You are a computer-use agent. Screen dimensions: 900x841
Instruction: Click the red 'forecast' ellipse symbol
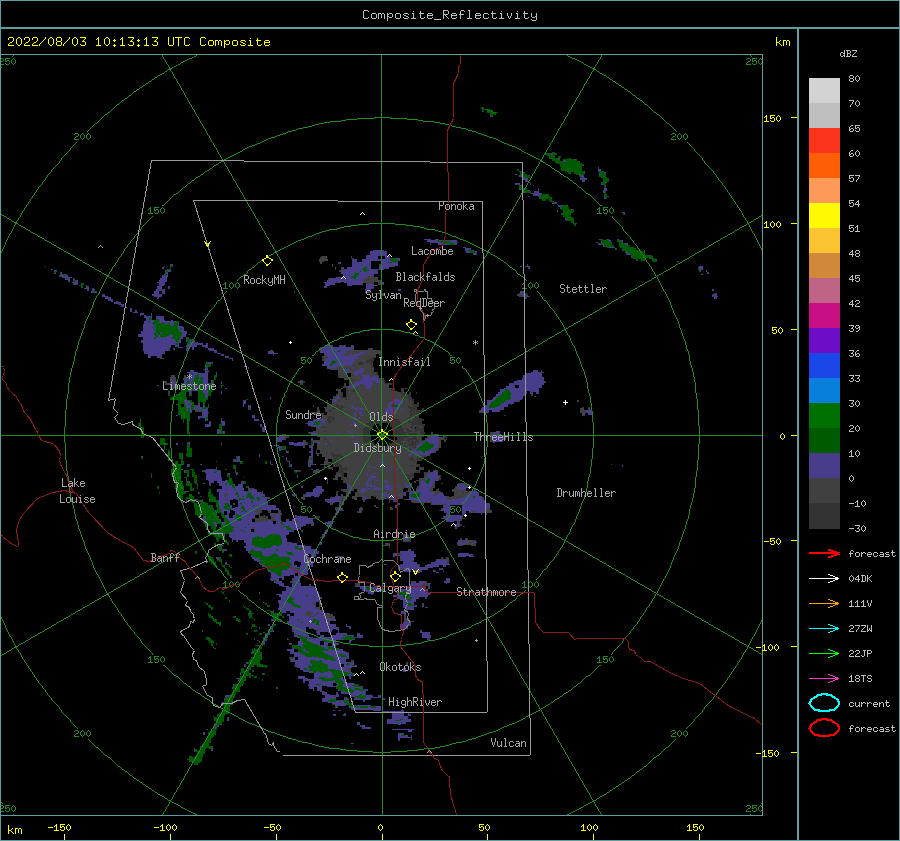(x=824, y=728)
